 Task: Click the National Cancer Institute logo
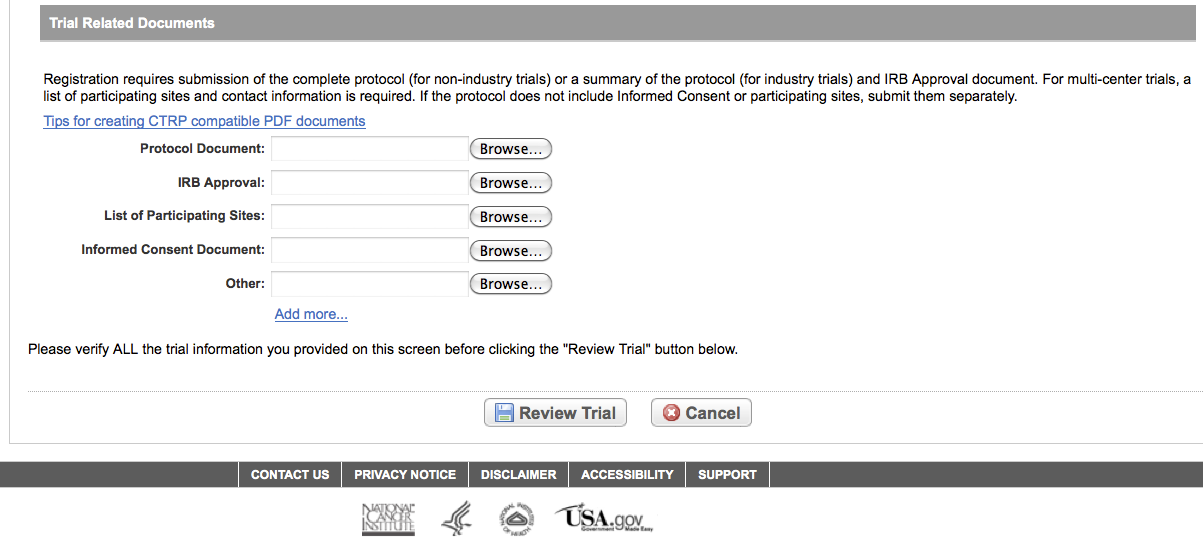coord(387,518)
